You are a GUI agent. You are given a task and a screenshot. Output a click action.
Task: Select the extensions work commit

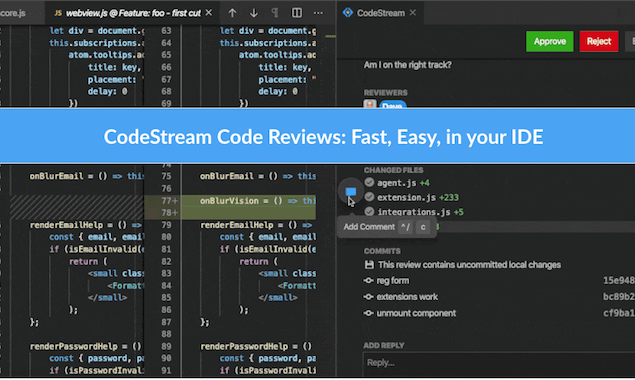coord(407,297)
